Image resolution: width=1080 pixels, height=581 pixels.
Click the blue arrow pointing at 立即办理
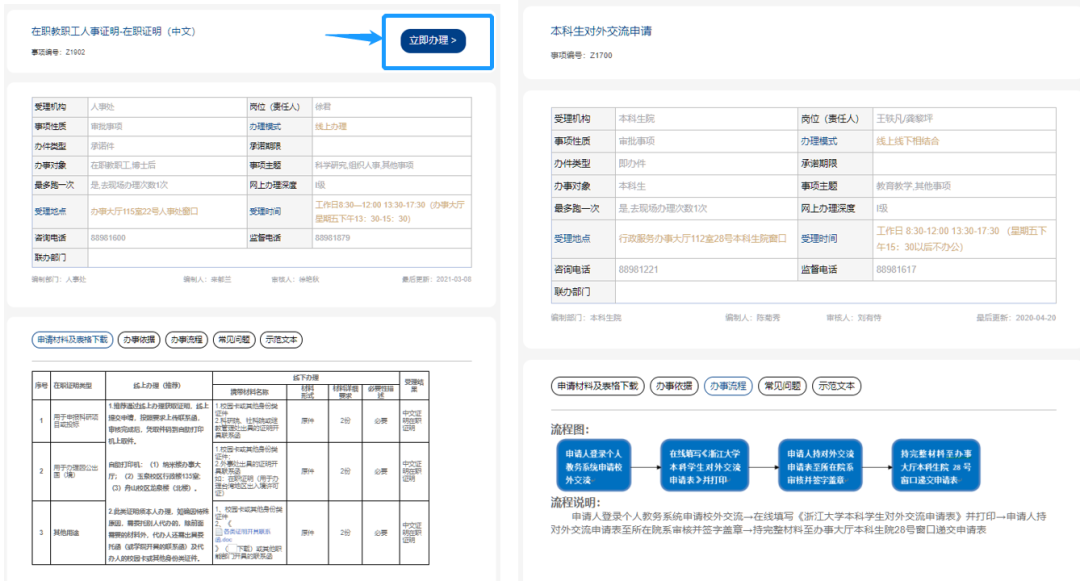pyautogui.click(x=354, y=39)
